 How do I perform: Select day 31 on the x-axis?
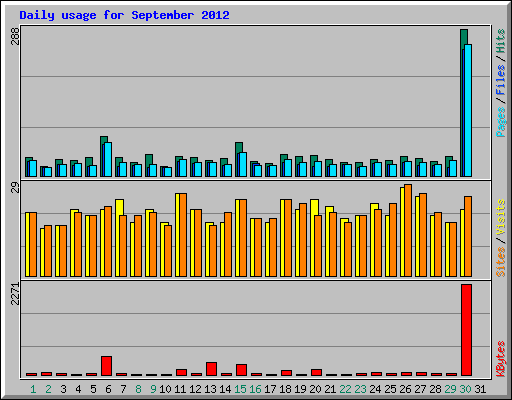[480, 389]
